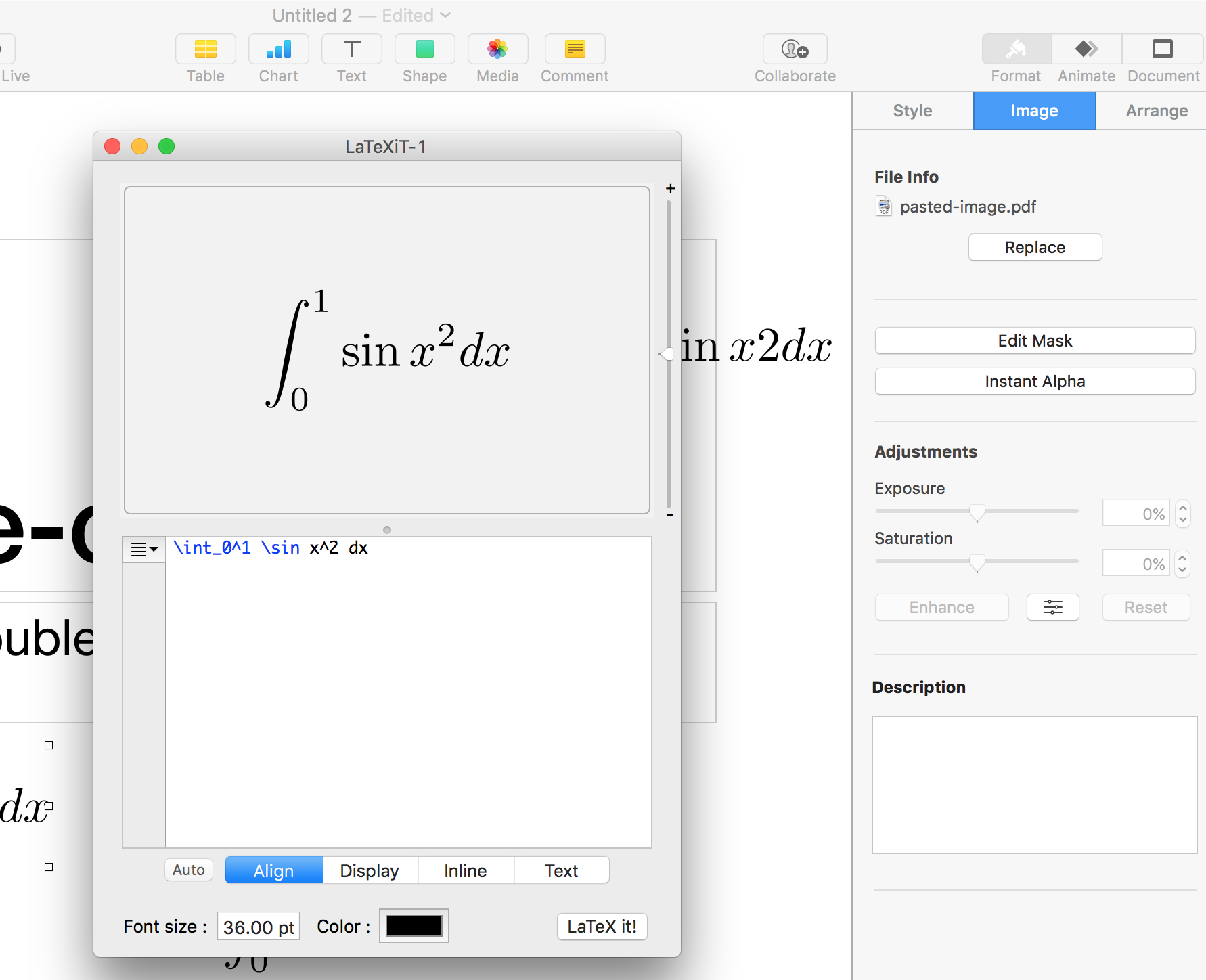Add a Text box from the toolbar
Image resolution: width=1206 pixels, height=980 pixels.
click(x=351, y=49)
